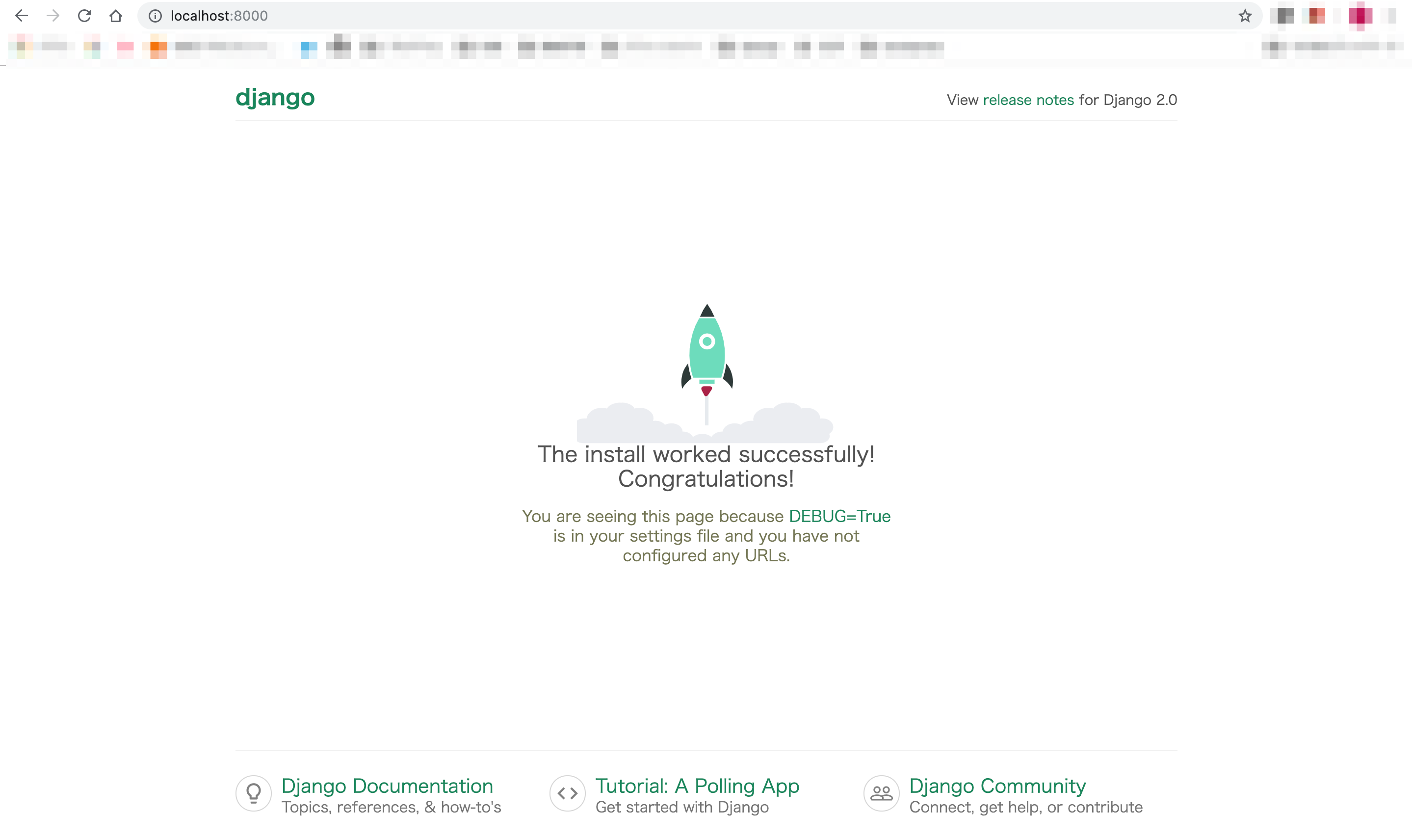The image size is (1412, 840).
Task: Focus the address bar showing localhost:8000
Action: click(x=700, y=16)
